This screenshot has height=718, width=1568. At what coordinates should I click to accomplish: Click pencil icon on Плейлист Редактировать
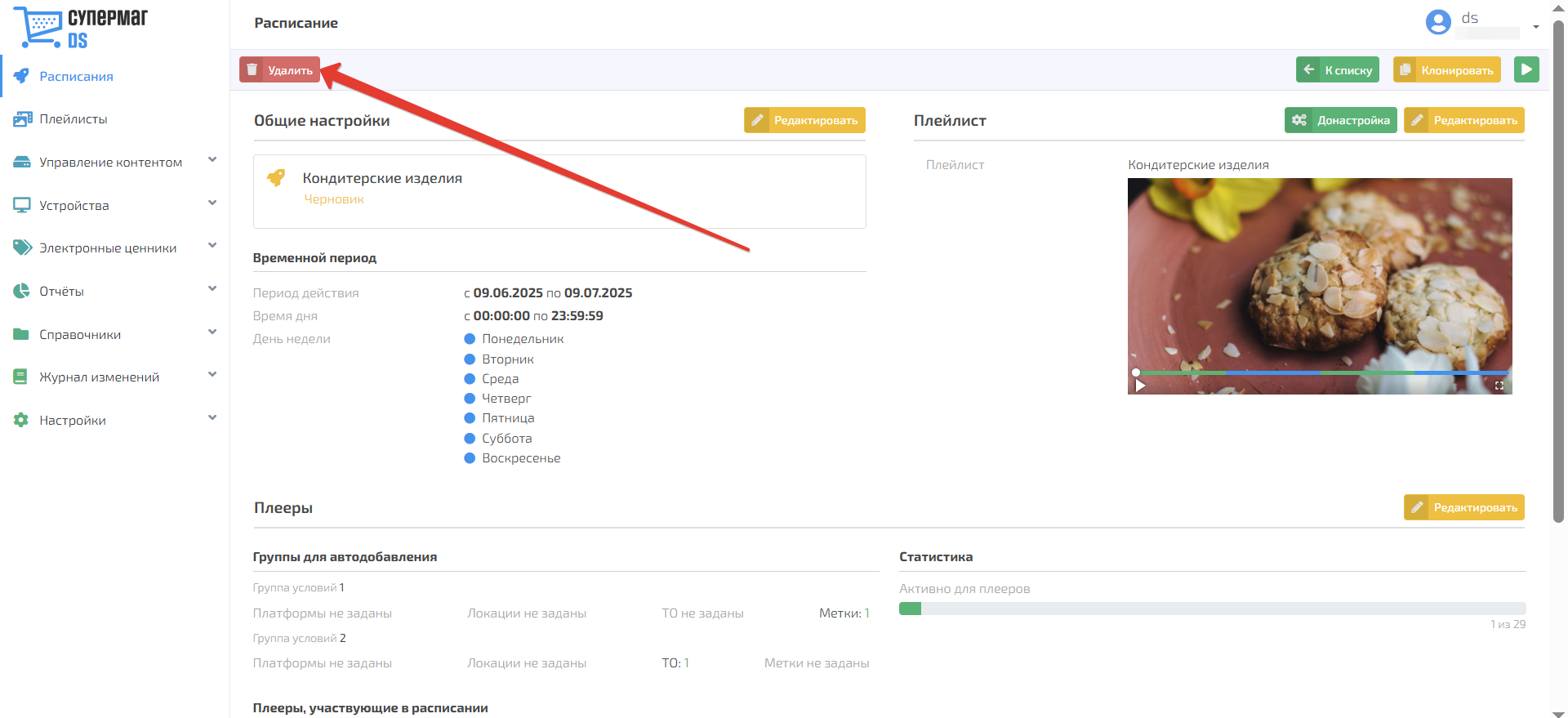tap(1417, 120)
